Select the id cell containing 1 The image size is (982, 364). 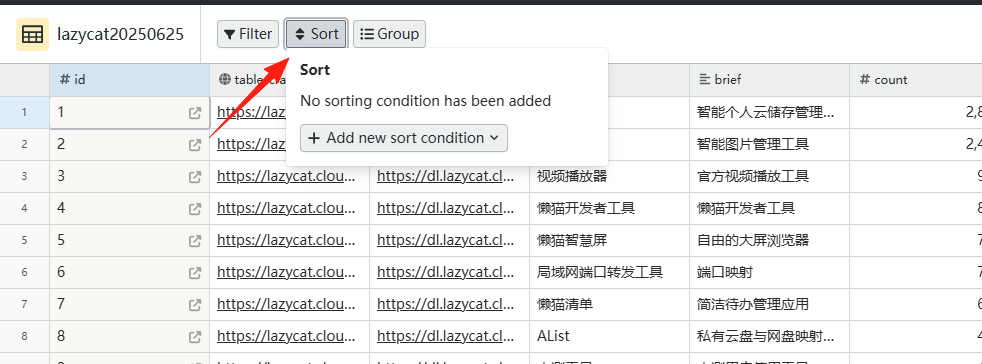130,113
